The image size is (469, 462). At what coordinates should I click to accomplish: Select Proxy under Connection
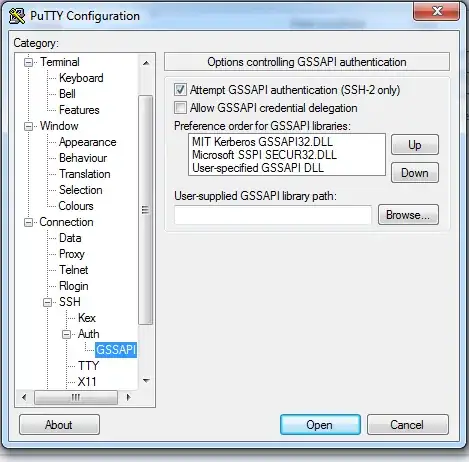pyautogui.click(x=72, y=254)
